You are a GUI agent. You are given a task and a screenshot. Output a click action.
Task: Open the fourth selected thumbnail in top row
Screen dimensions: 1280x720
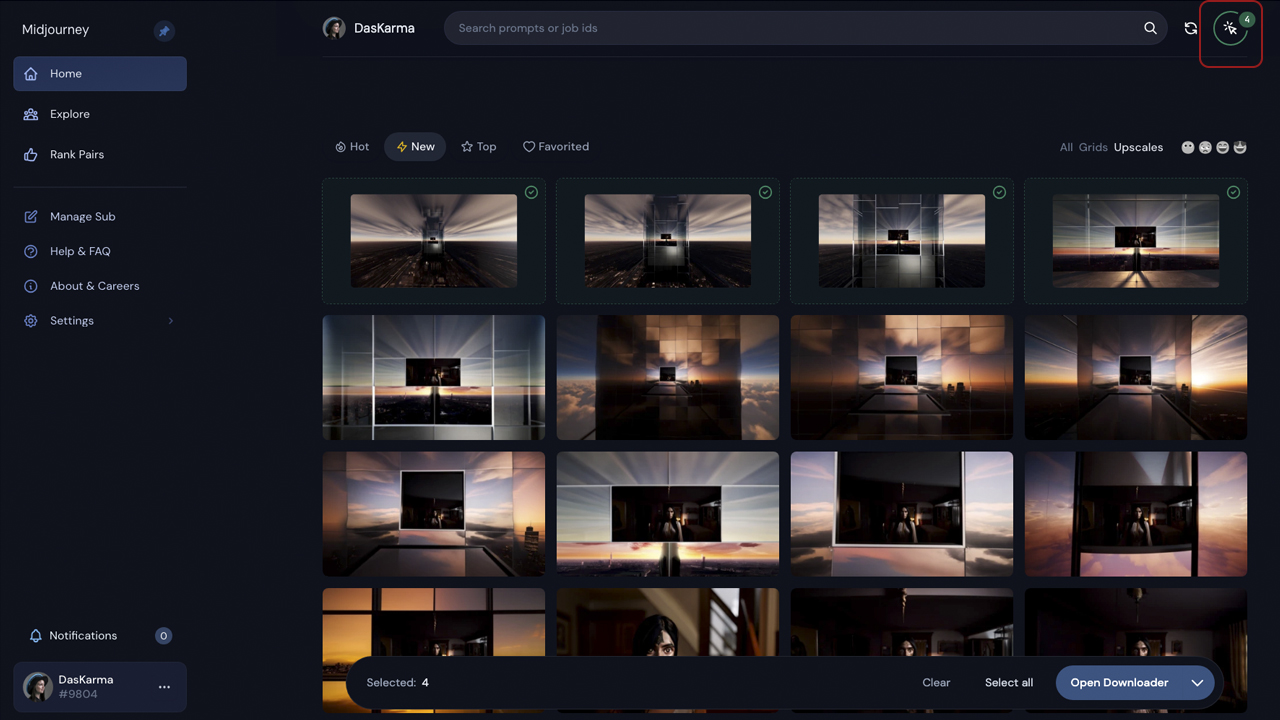tap(1136, 241)
